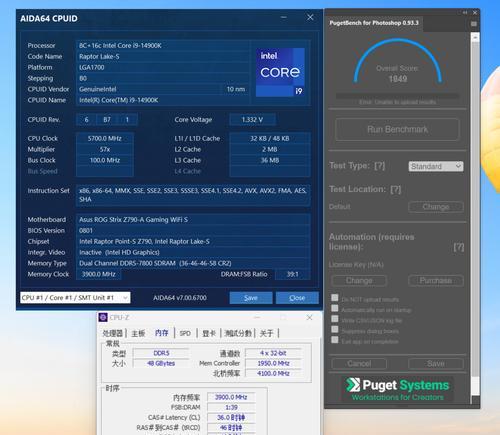Toggle Exit app on completion checkbox
Screen dimensions: 500x435
[335, 340]
